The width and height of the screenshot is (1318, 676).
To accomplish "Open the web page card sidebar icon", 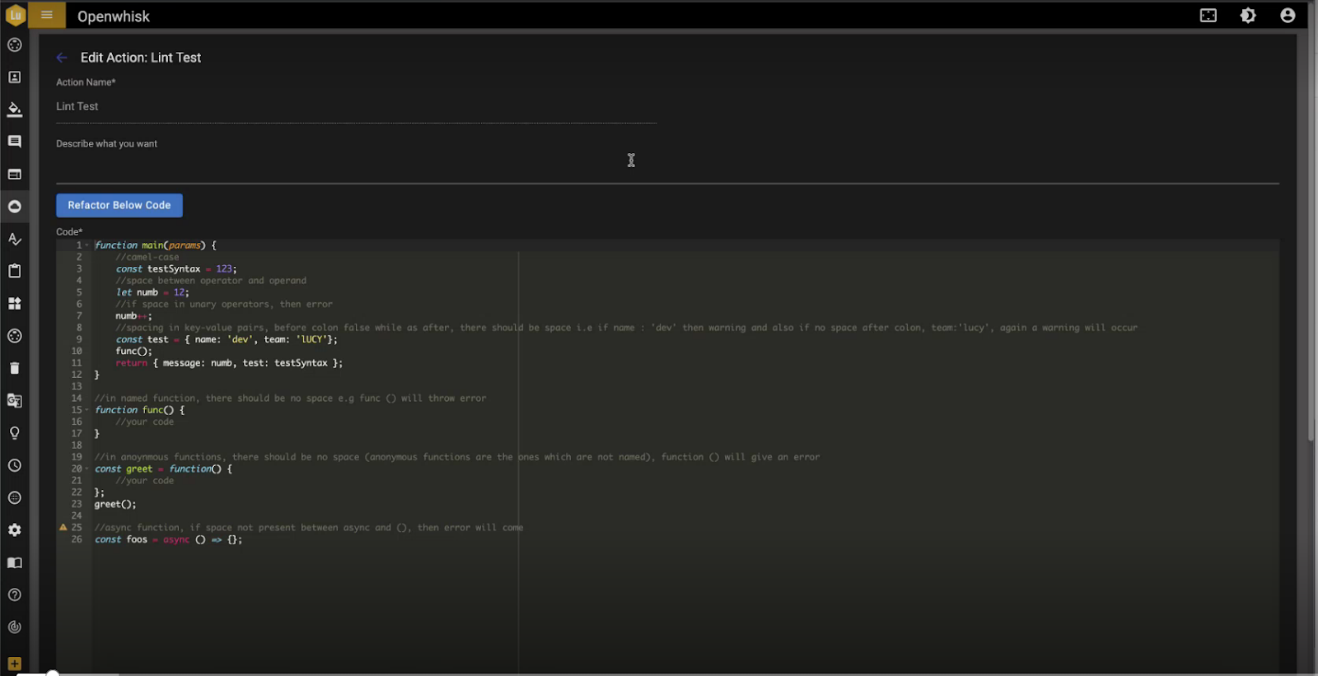I will [x=15, y=174].
